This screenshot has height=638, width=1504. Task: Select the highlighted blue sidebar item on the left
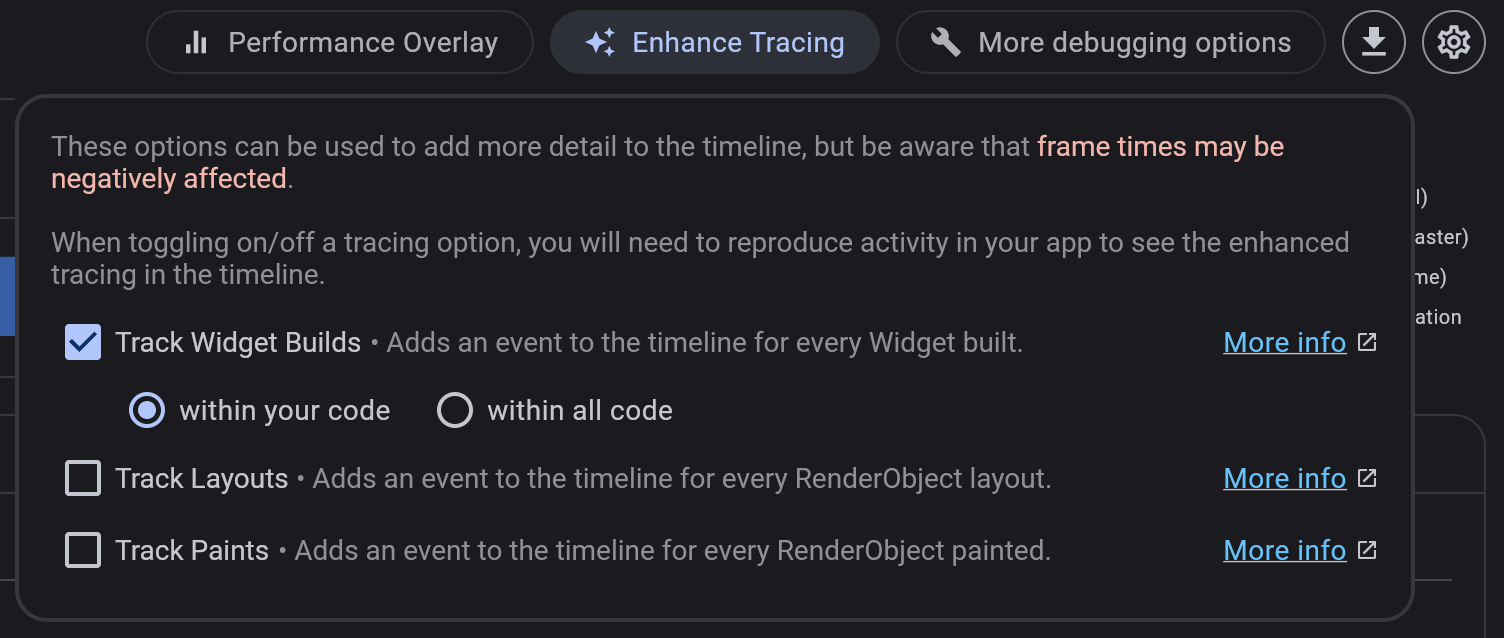(5, 296)
